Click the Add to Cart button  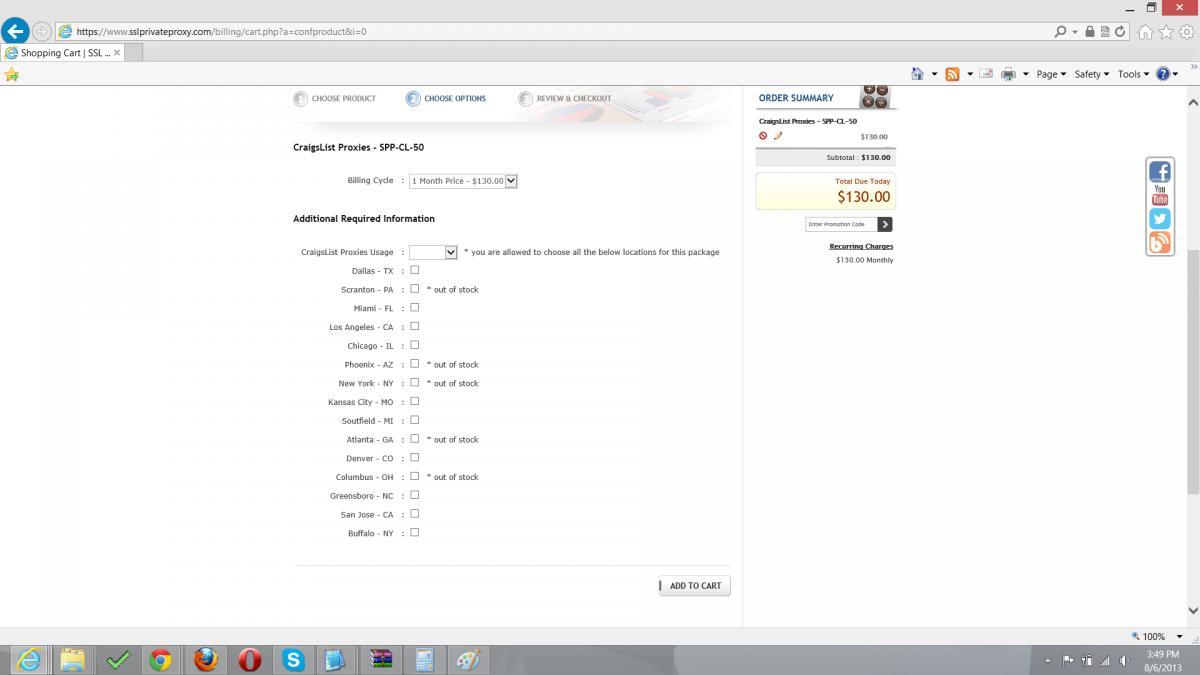click(x=694, y=586)
